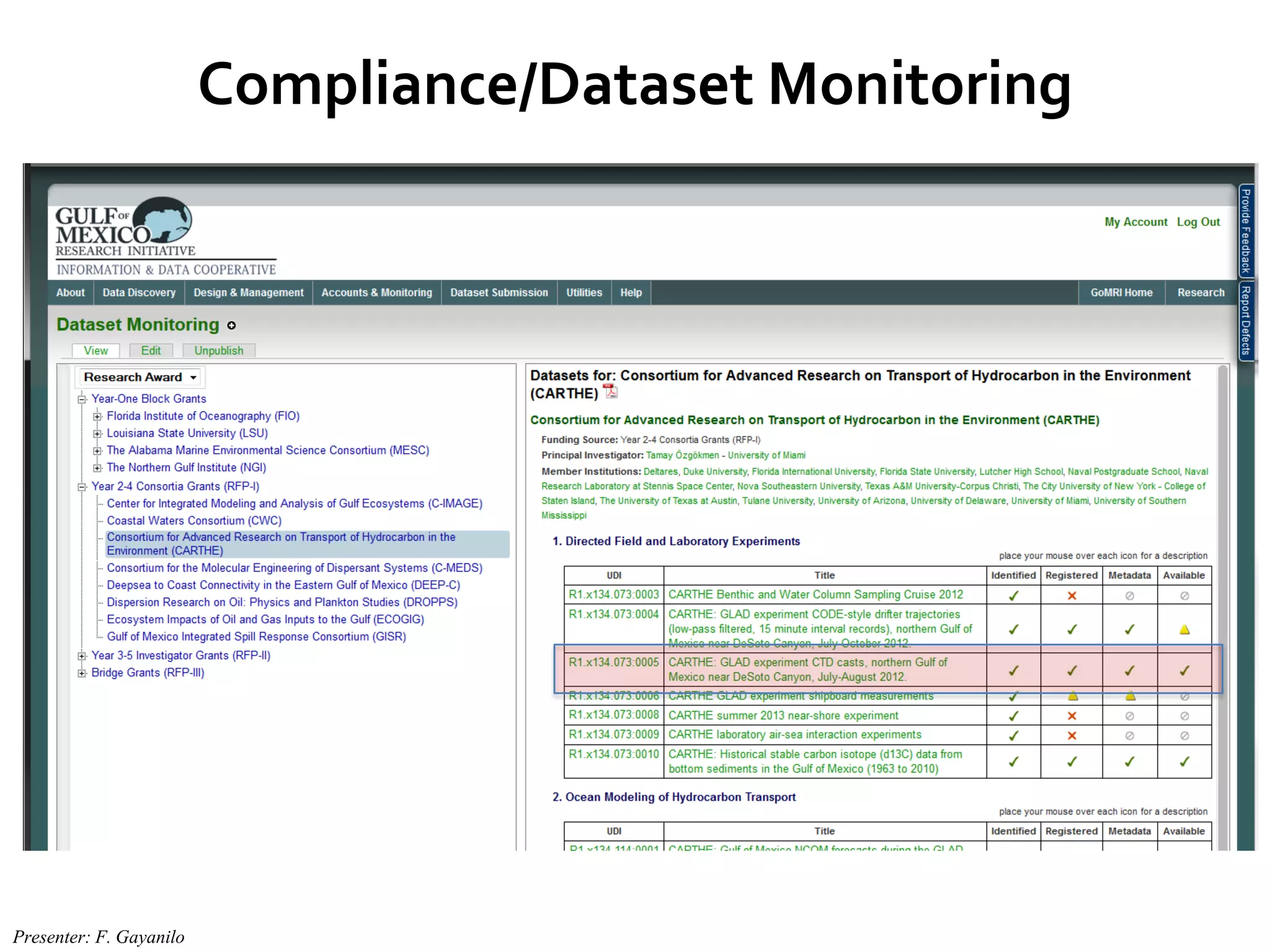
Task: Click Available unavailable icon for R1.x134.073:0003
Action: (1184, 596)
